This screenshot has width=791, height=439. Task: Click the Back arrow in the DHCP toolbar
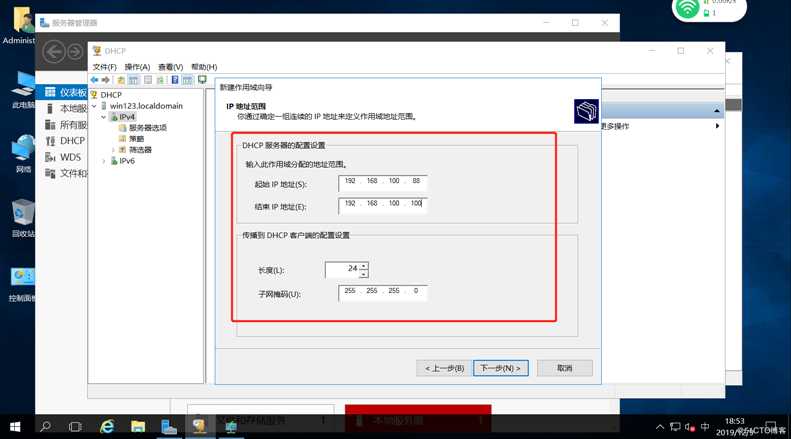[x=94, y=80]
